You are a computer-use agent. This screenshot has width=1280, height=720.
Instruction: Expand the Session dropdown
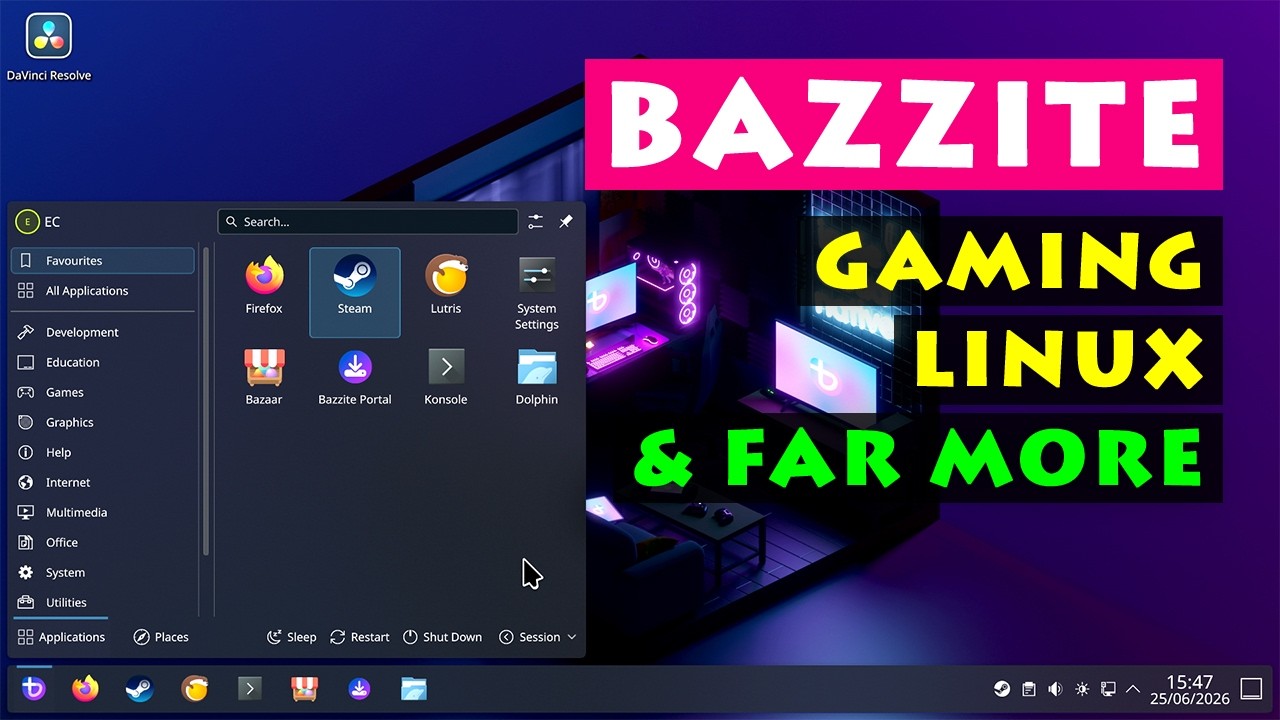click(x=538, y=637)
